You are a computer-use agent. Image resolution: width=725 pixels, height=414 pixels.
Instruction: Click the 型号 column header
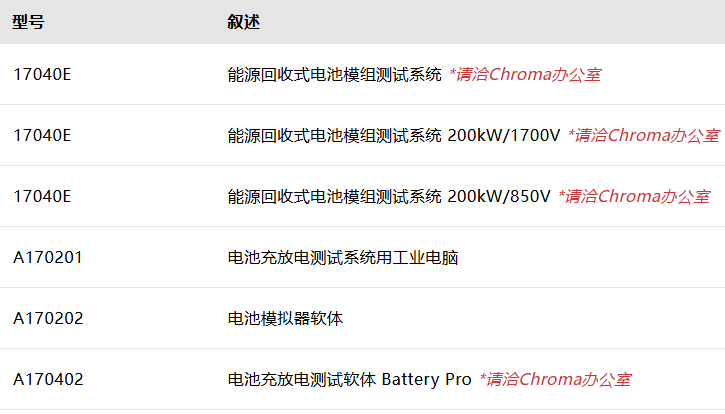tap(28, 22)
